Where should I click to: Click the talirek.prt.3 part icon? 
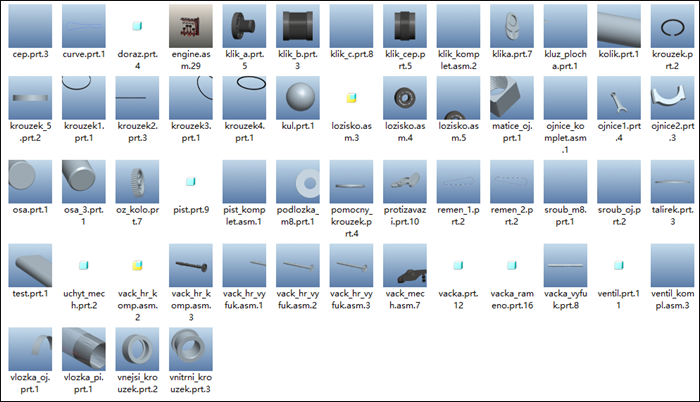click(672, 181)
